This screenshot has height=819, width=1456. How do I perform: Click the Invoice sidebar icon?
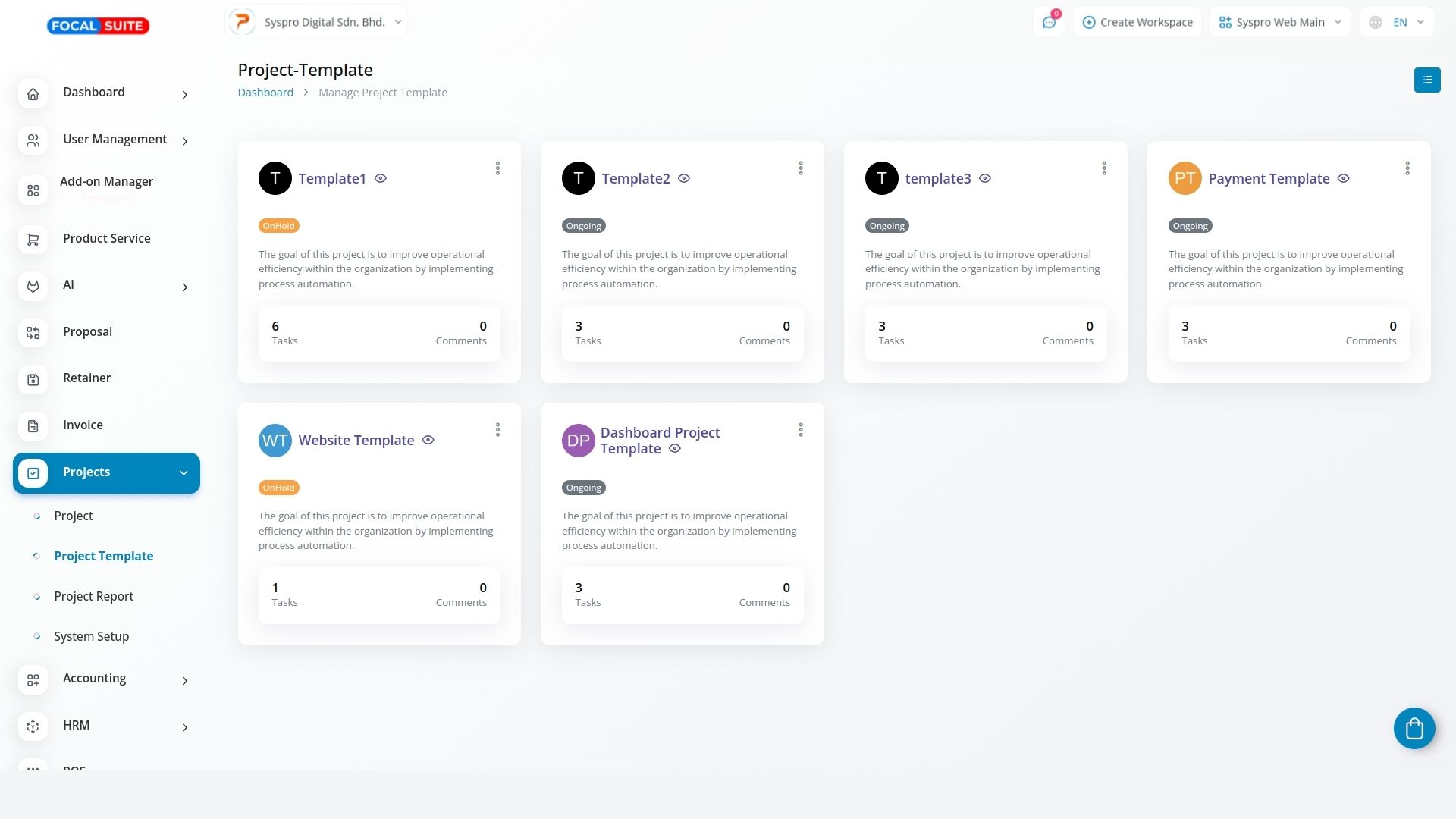pos(33,426)
